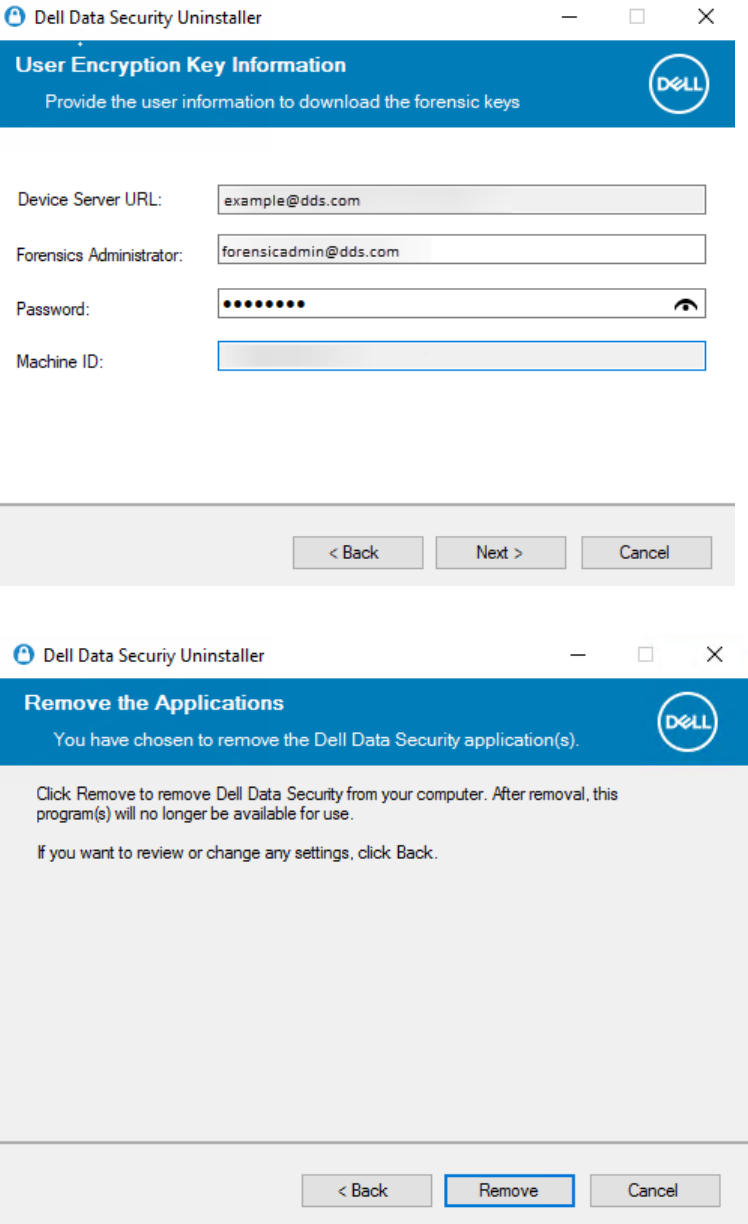The height and width of the screenshot is (1224, 748).
Task: Select the Password input field
Action: pyautogui.click(x=462, y=304)
